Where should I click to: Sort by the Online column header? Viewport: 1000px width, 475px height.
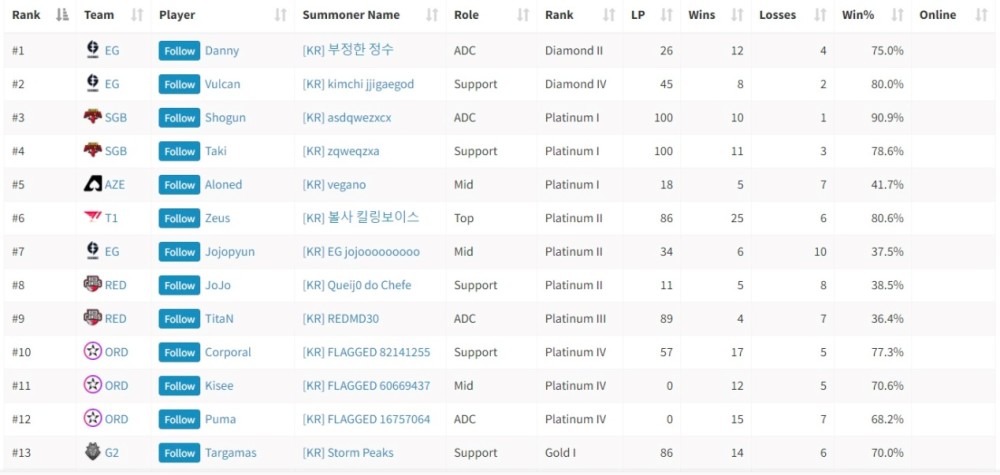pyautogui.click(x=937, y=15)
